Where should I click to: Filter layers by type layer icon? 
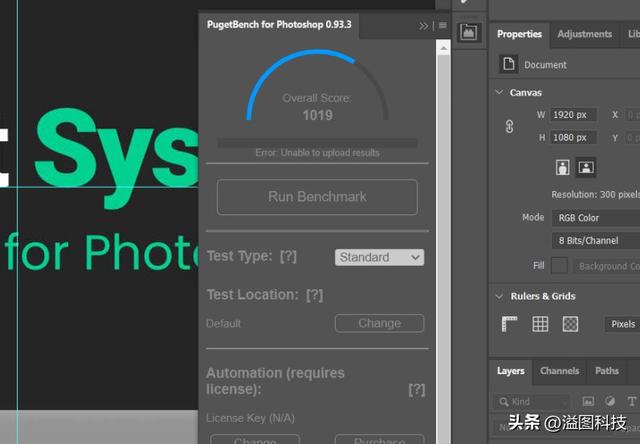click(x=632, y=402)
